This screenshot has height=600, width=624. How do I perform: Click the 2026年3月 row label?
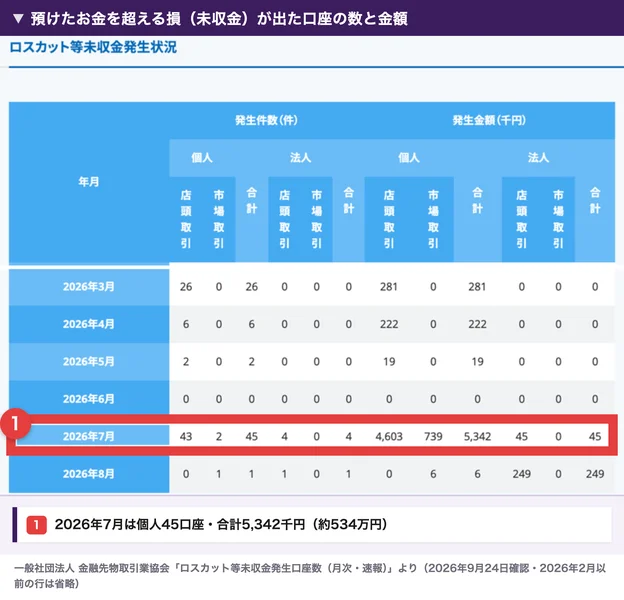(x=89, y=286)
